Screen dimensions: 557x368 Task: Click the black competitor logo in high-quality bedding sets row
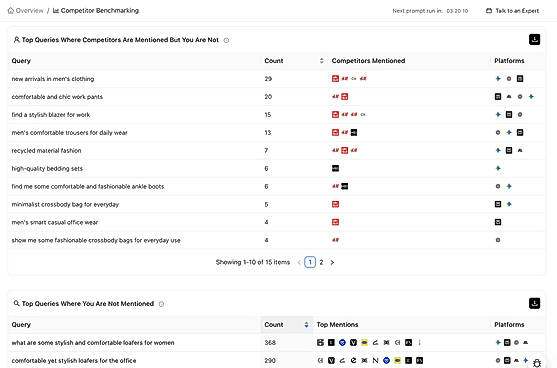(x=335, y=168)
